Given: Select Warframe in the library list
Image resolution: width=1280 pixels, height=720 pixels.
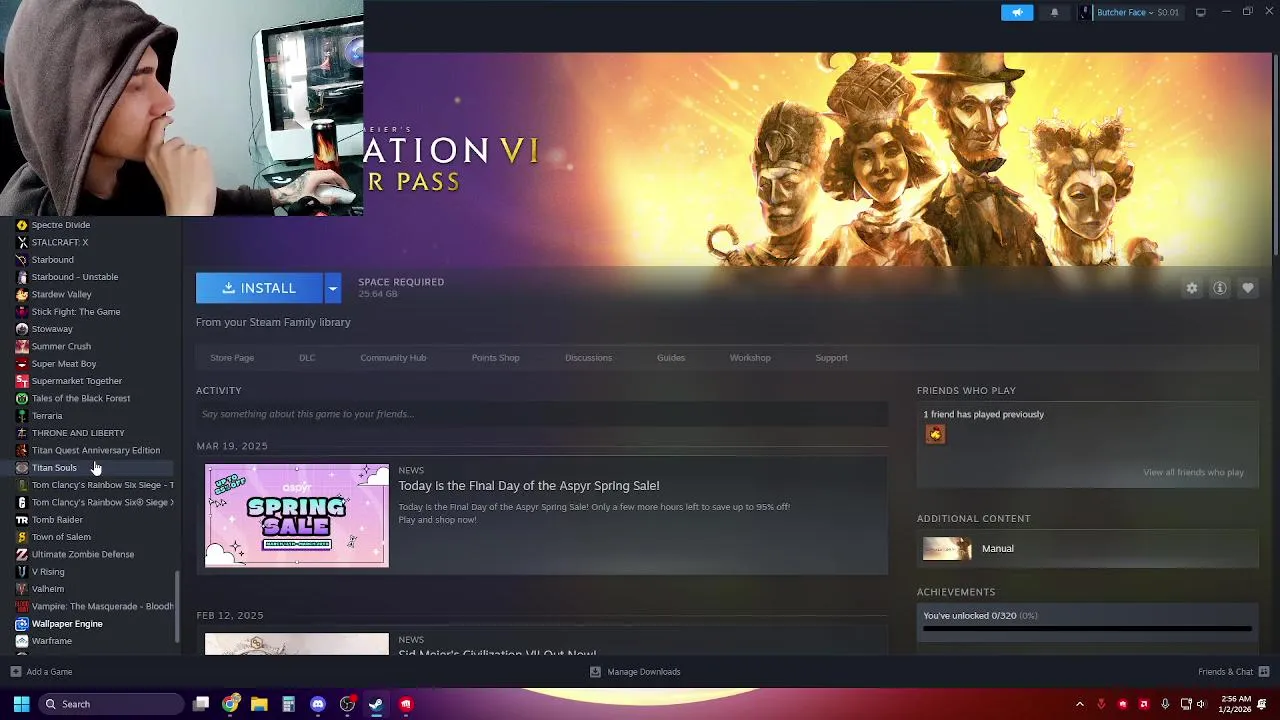Looking at the screenshot, I should (52, 641).
